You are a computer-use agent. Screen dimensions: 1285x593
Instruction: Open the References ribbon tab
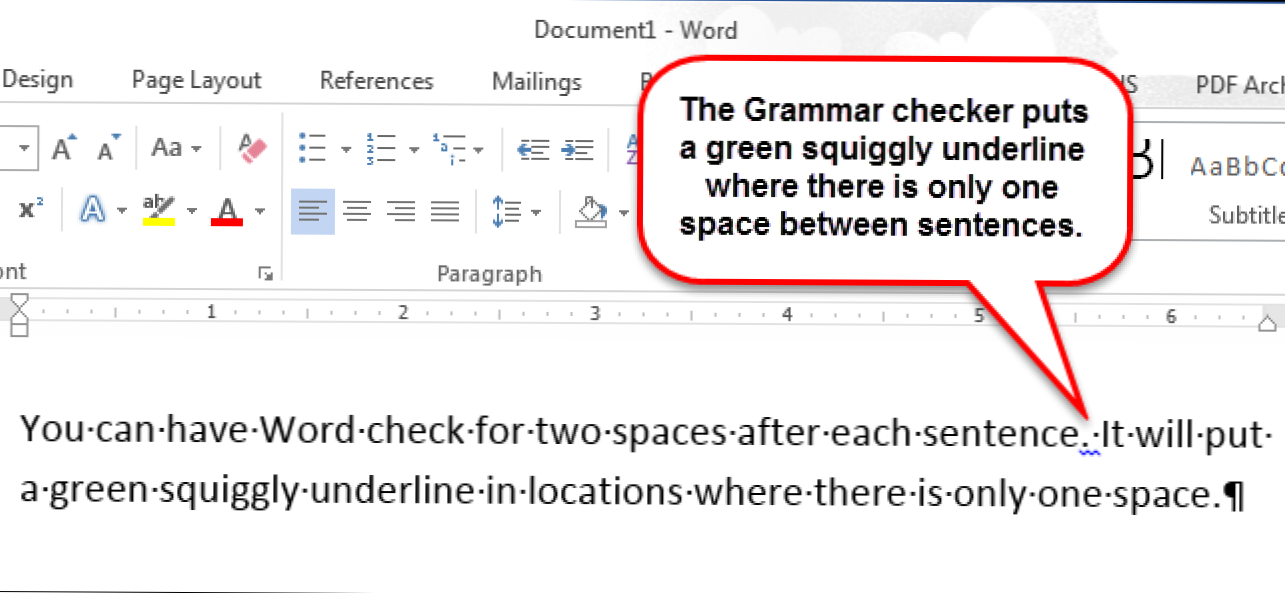(376, 81)
